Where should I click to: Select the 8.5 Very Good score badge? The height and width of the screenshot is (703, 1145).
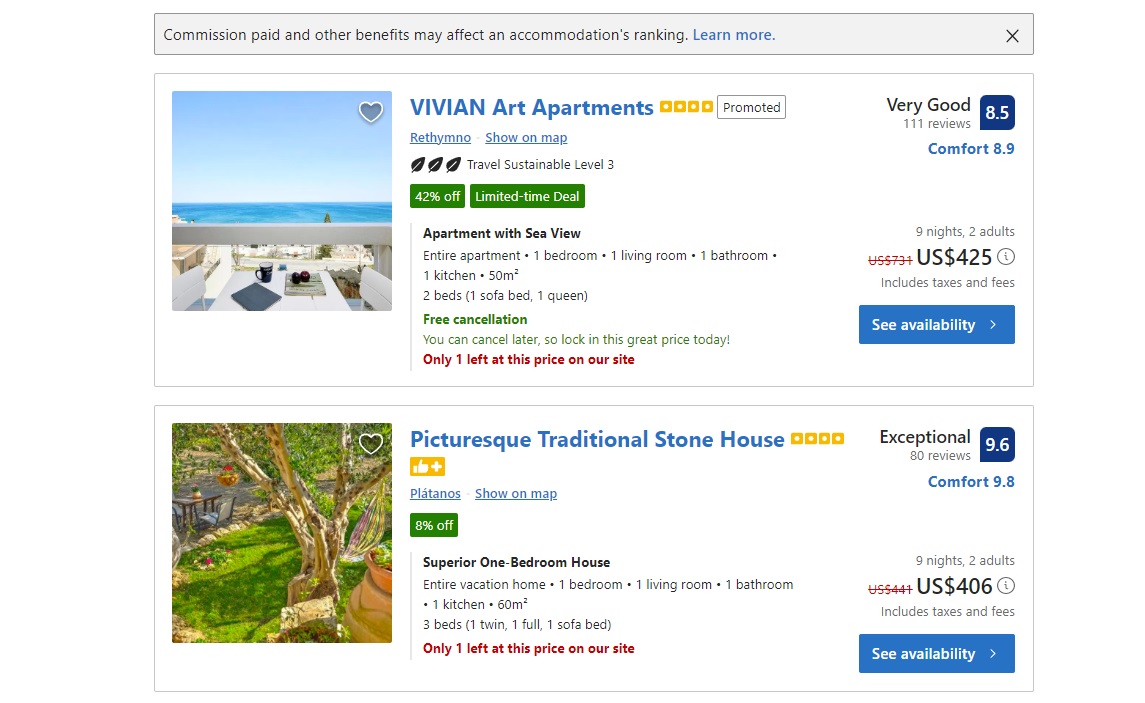coord(997,112)
